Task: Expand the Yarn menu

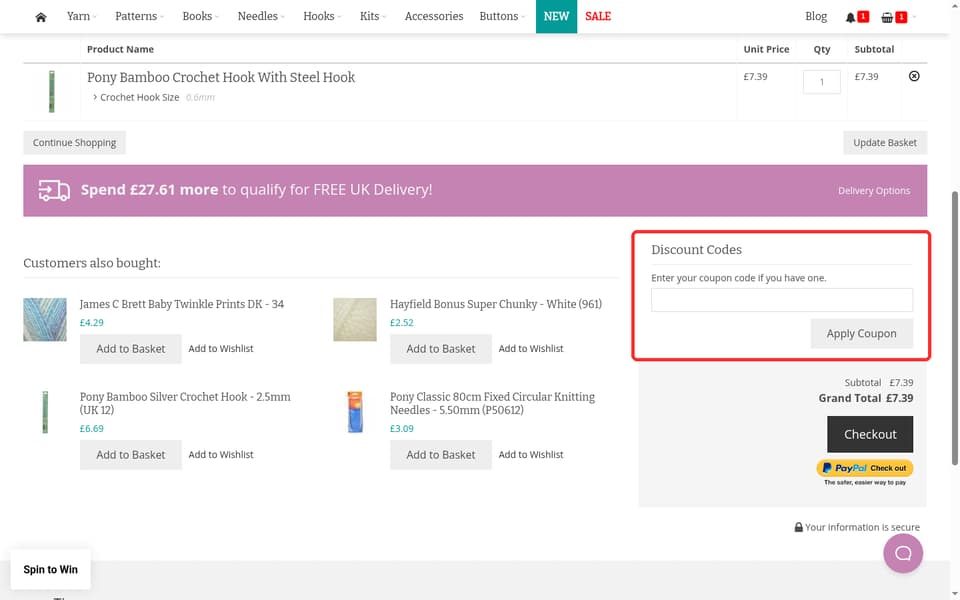Action: point(81,17)
